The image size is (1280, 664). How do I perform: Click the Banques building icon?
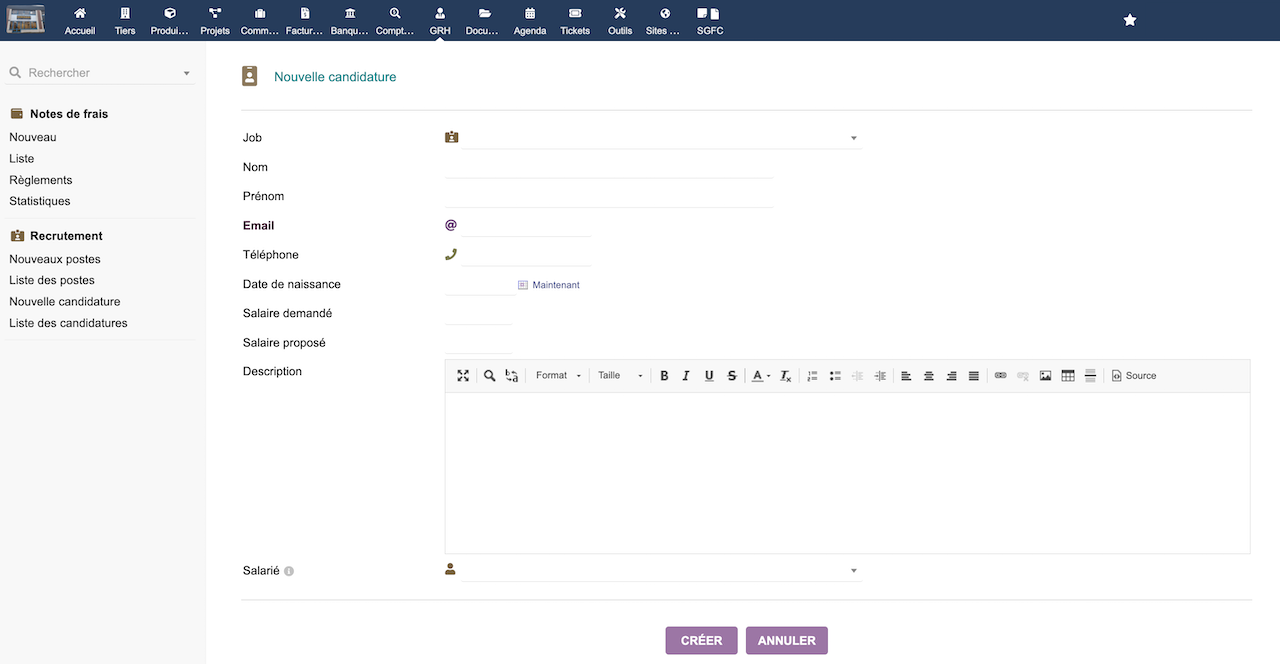(350, 14)
